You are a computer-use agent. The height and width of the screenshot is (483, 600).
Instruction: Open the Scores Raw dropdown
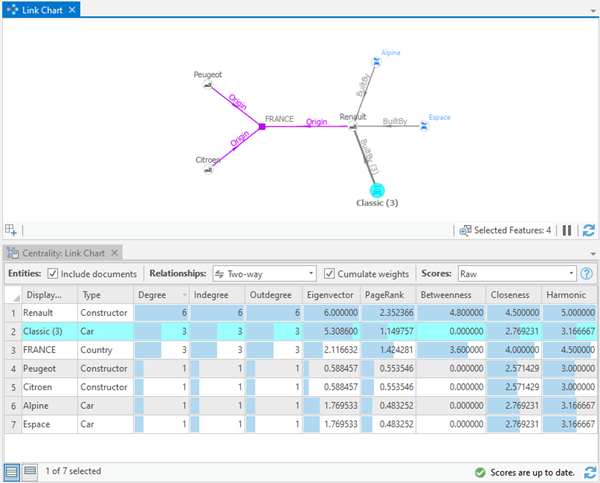[516, 273]
